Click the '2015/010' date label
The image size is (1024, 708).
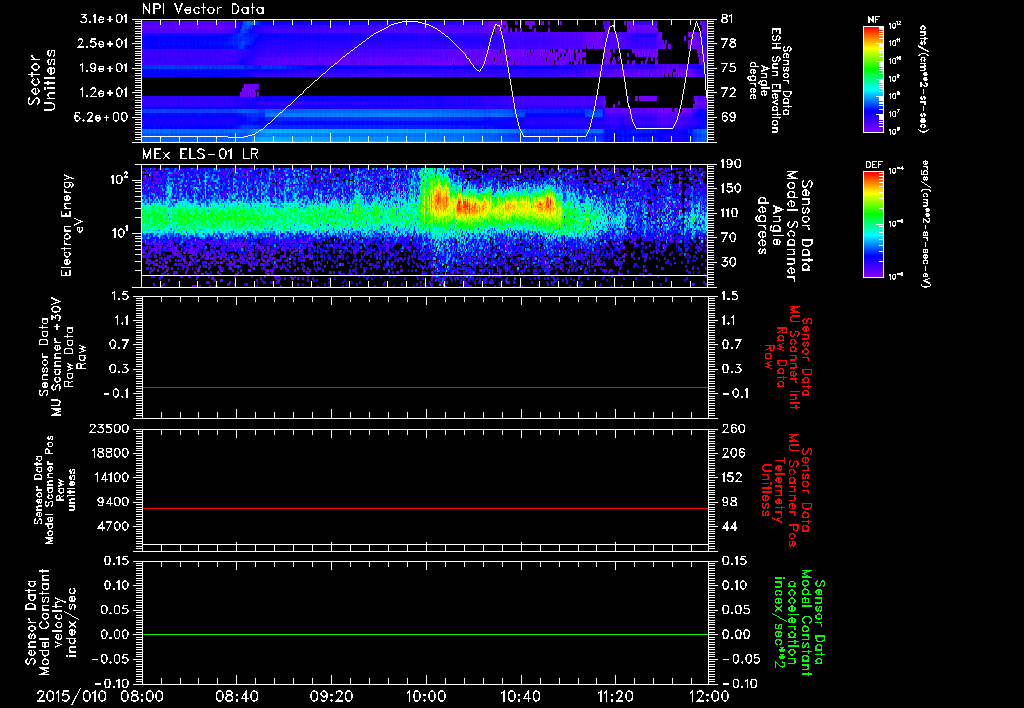[71, 696]
